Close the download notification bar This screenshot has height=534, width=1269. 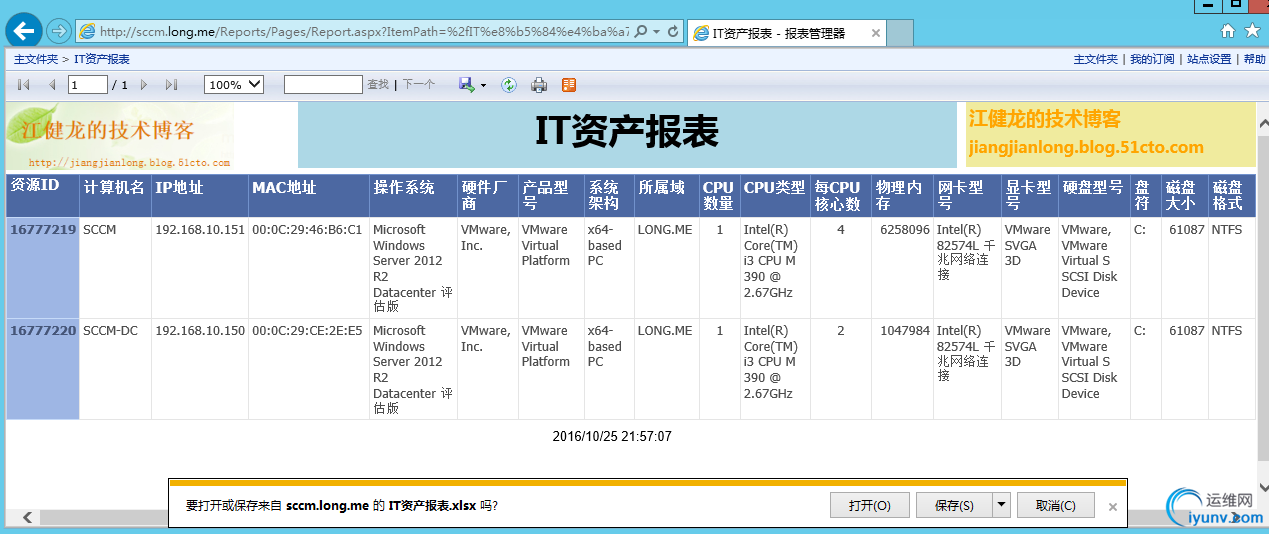(x=1113, y=506)
